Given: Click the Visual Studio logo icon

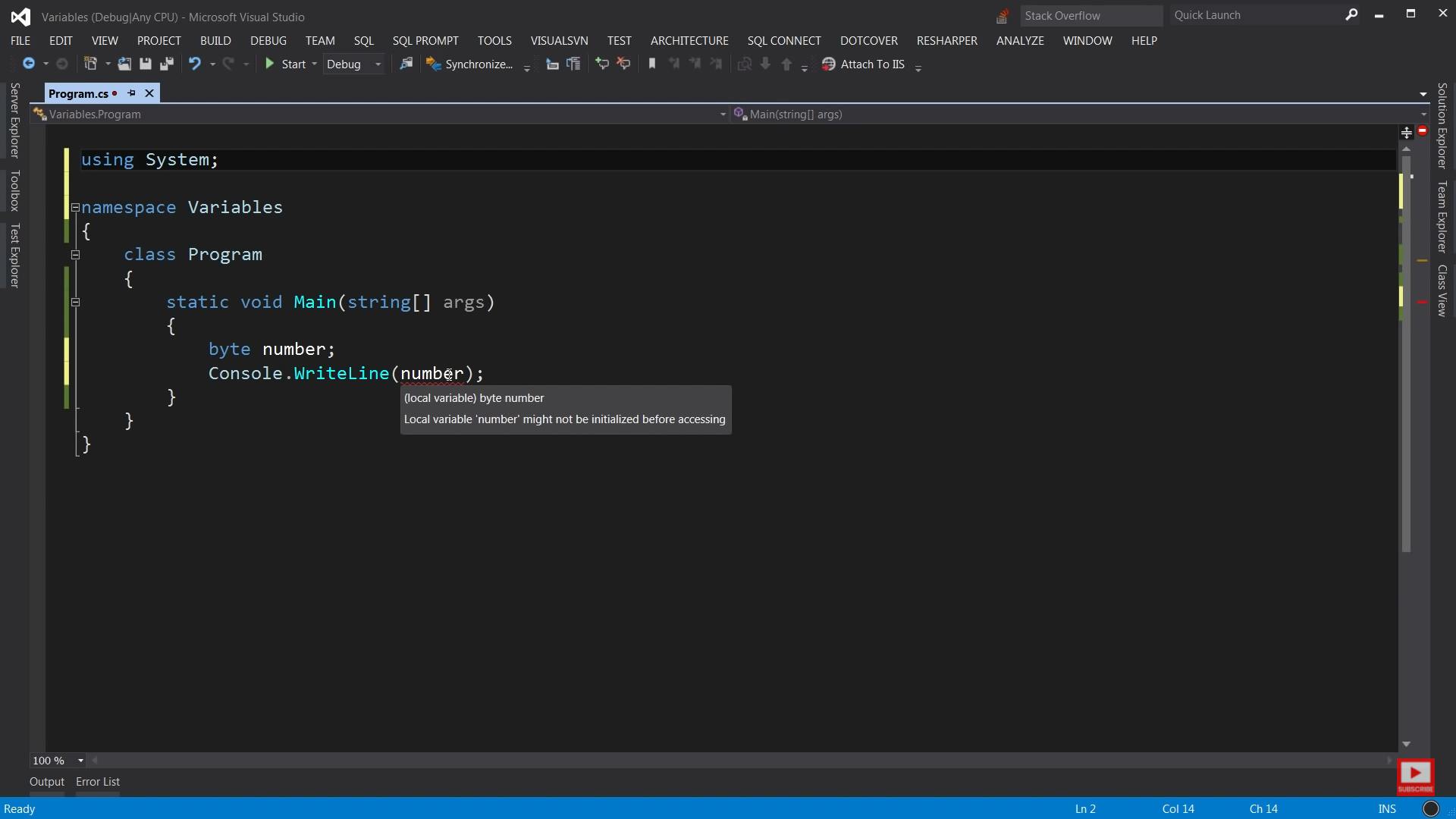Looking at the screenshot, I should [x=20, y=17].
